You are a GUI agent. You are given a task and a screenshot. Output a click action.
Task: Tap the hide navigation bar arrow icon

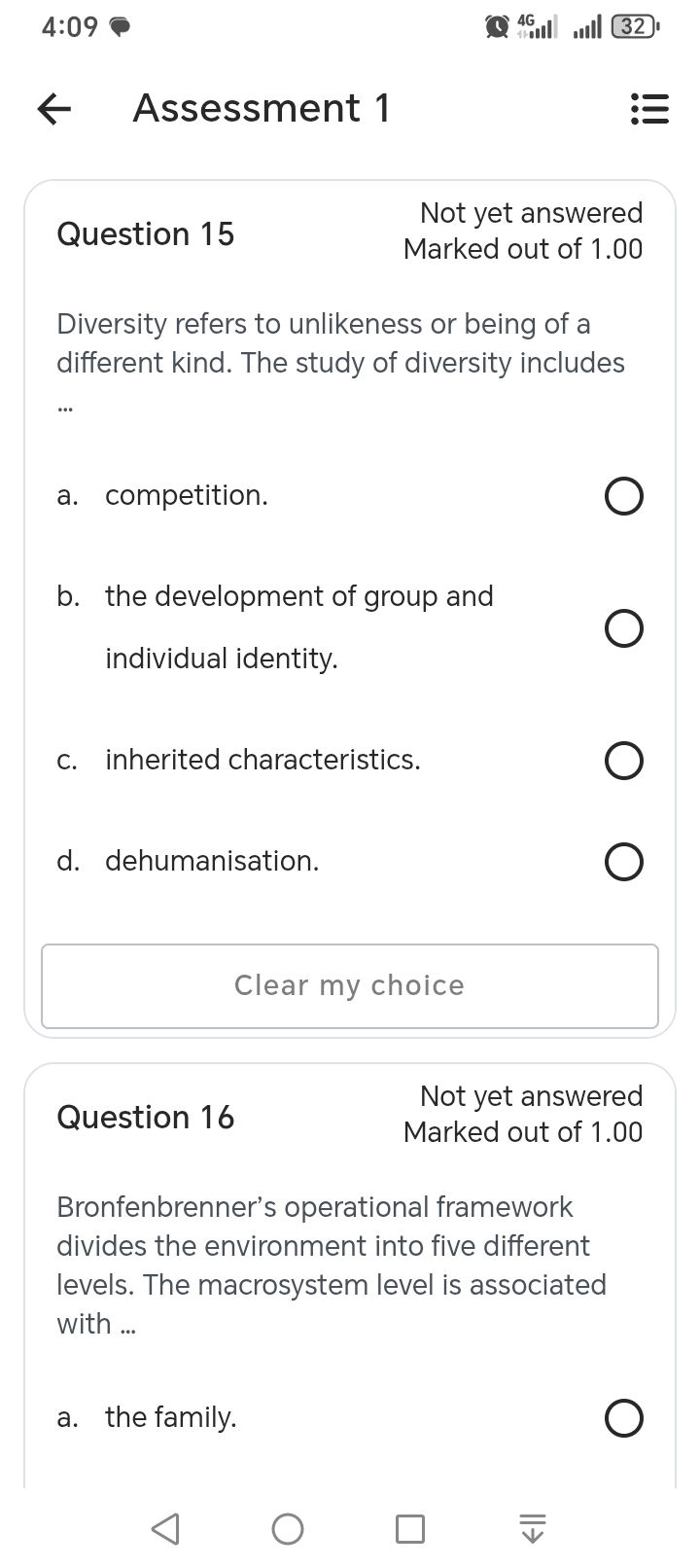pos(532,1529)
